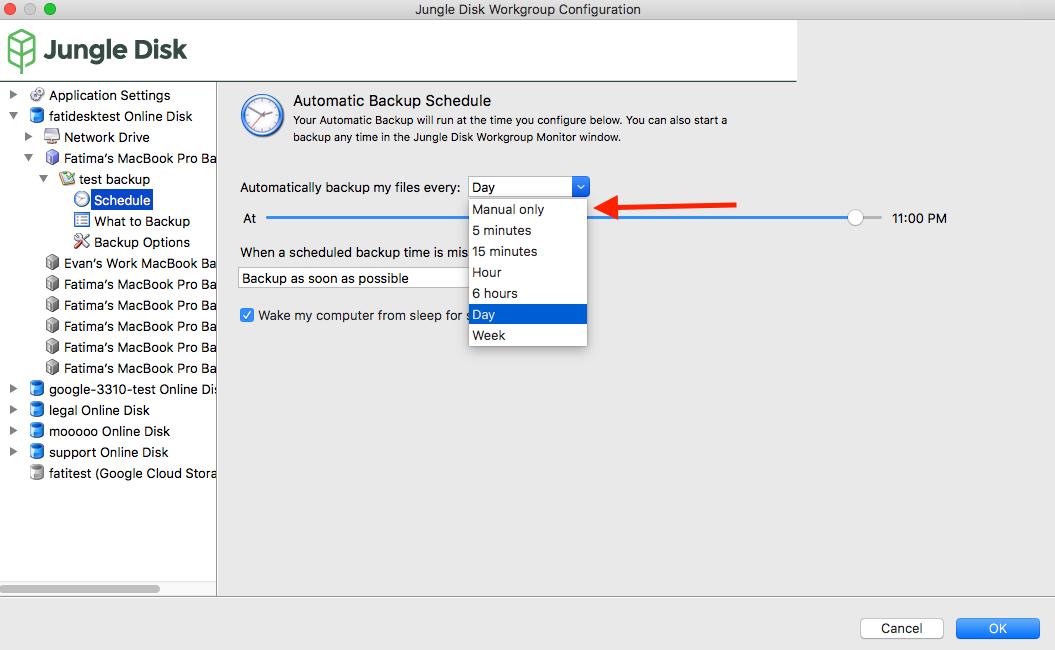Choose the highlighted 'Day' option
This screenshot has width=1055, height=650.
pyautogui.click(x=528, y=314)
